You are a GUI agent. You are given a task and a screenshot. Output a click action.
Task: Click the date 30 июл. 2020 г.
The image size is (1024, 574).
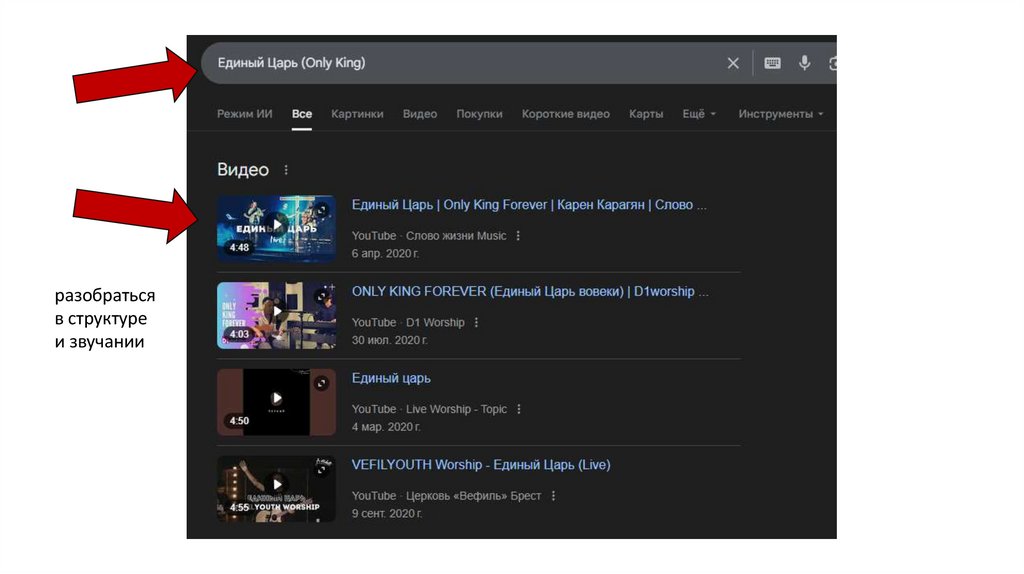[390, 340]
